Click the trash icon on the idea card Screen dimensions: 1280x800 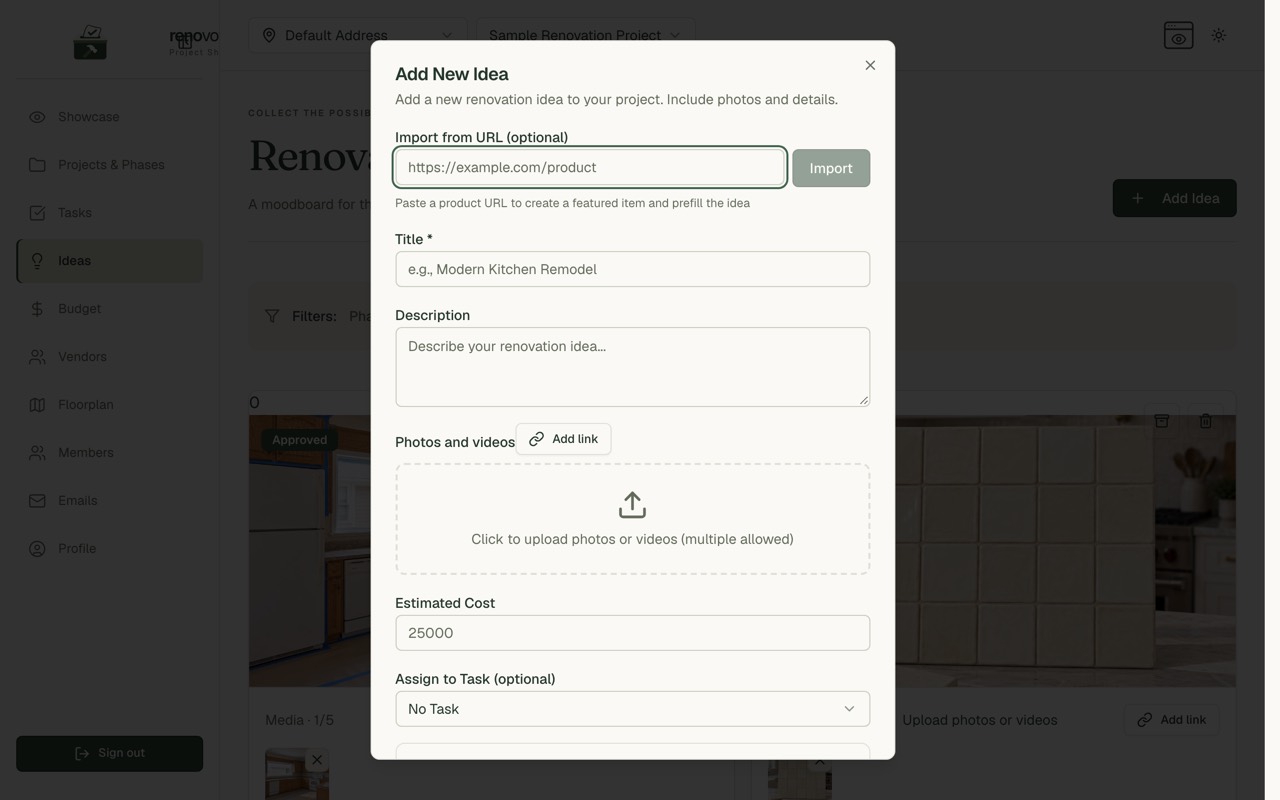(1206, 421)
